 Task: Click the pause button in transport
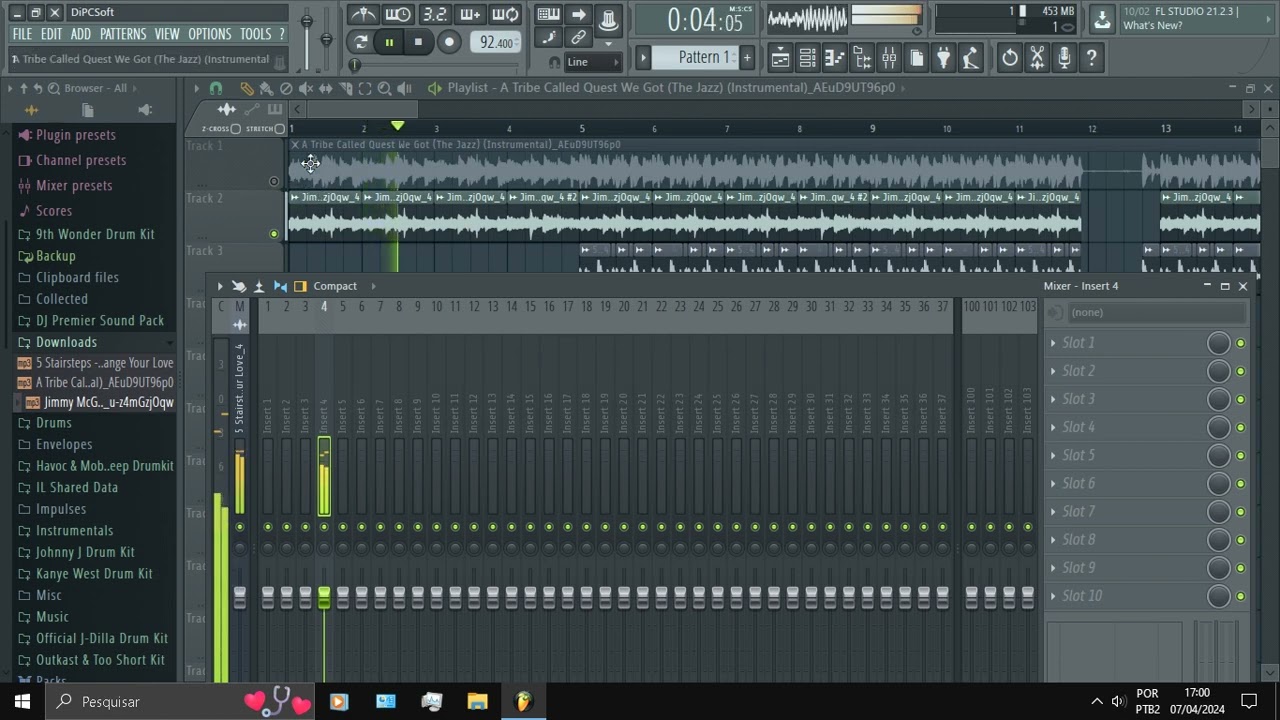pos(389,41)
